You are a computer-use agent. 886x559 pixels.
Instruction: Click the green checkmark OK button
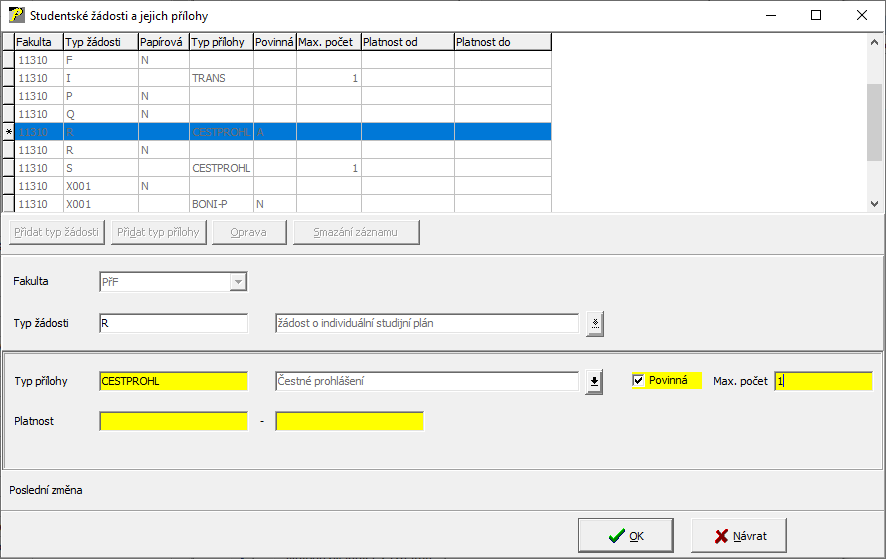625,536
